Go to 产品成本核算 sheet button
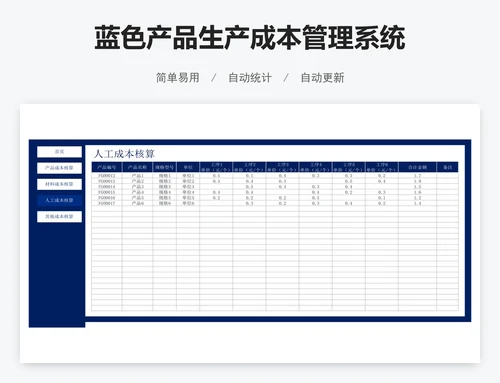 click(x=59, y=168)
